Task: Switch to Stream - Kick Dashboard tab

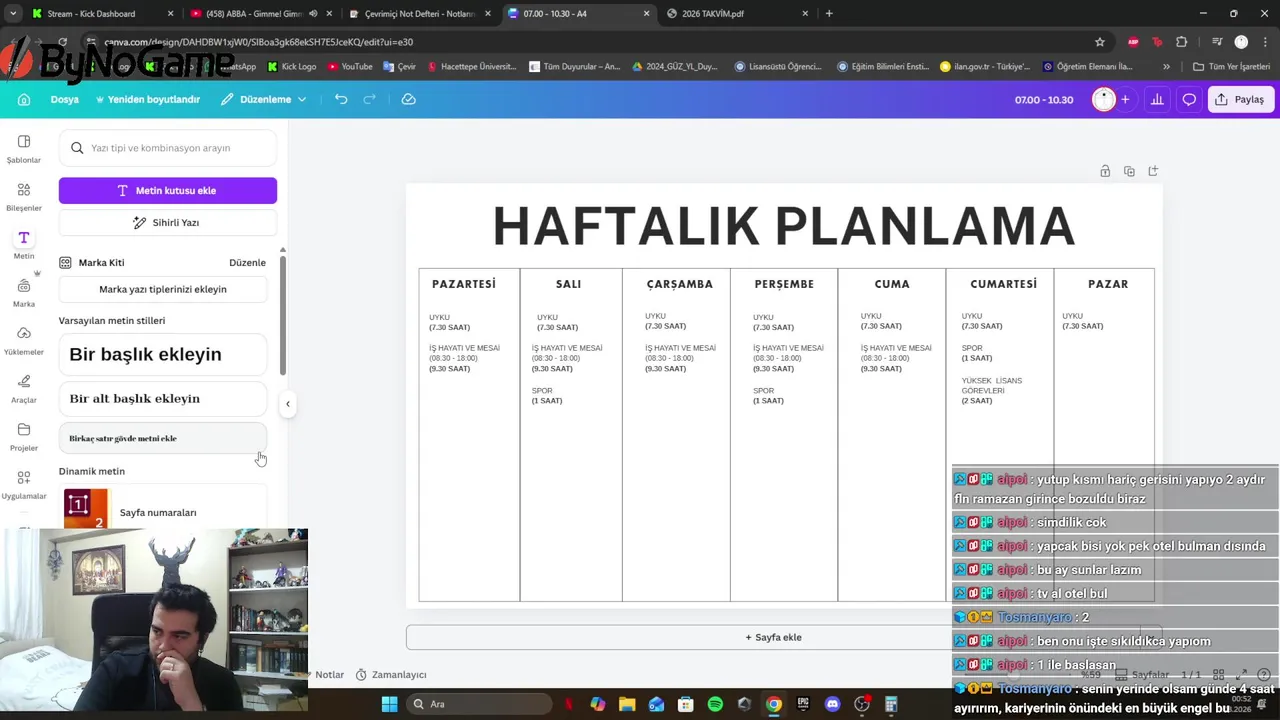Action: (x=102, y=14)
